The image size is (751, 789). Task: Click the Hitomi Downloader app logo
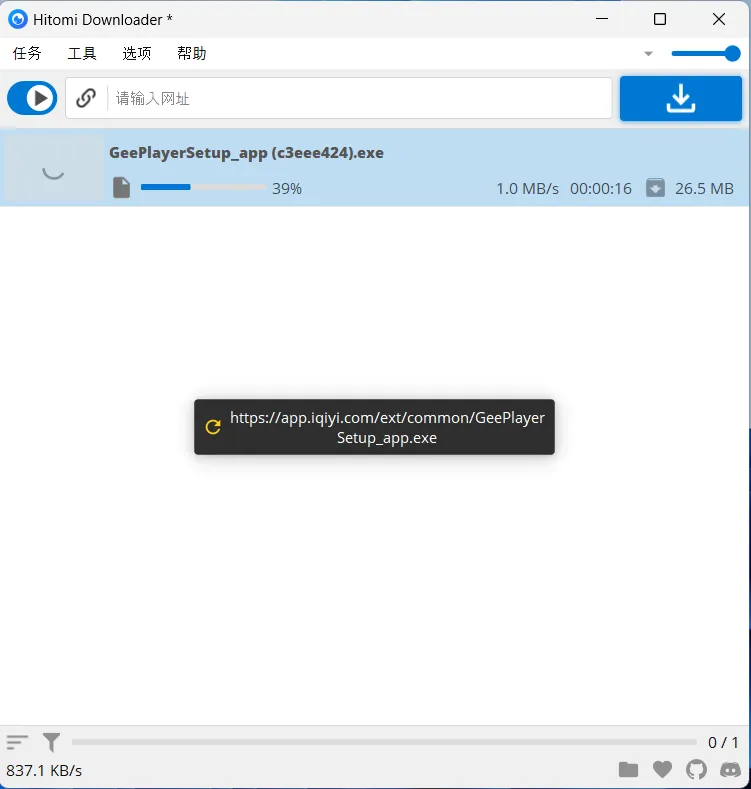point(18,20)
